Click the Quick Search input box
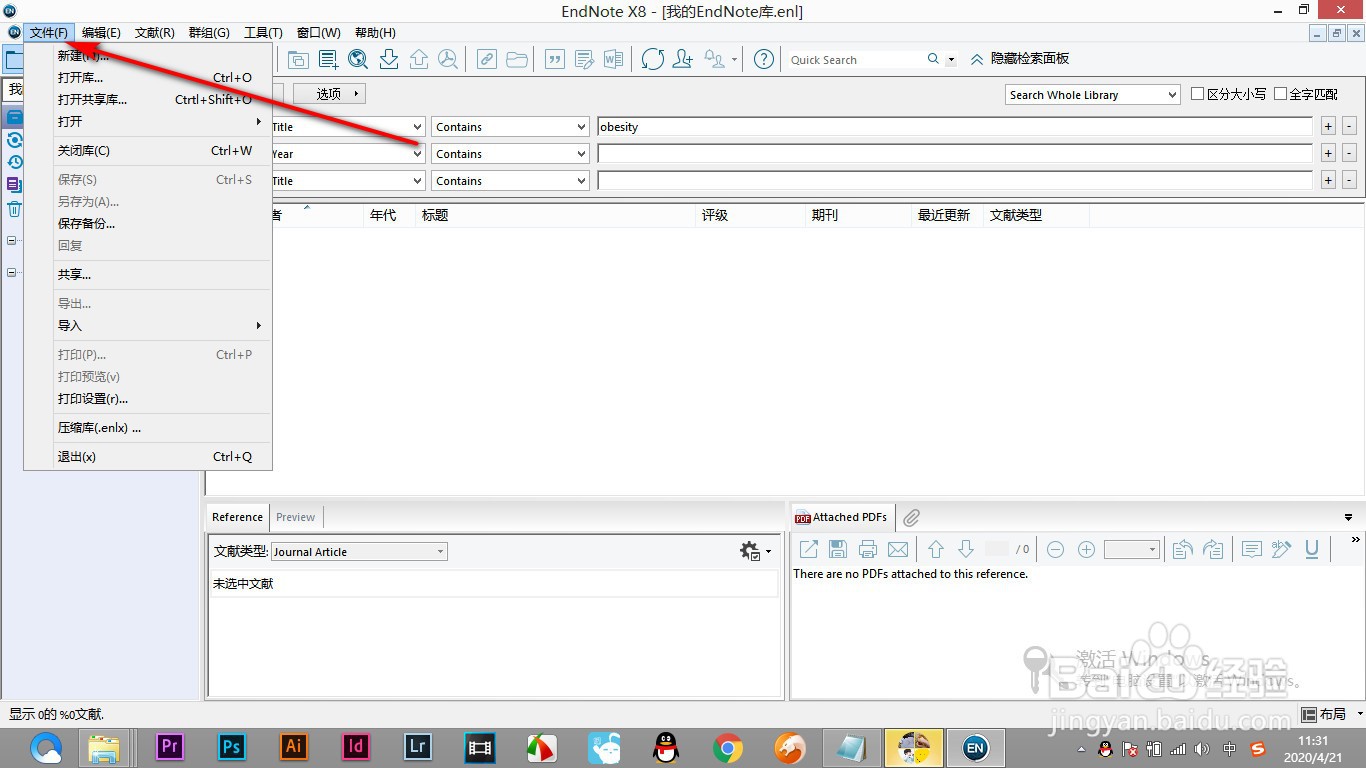 (x=855, y=60)
